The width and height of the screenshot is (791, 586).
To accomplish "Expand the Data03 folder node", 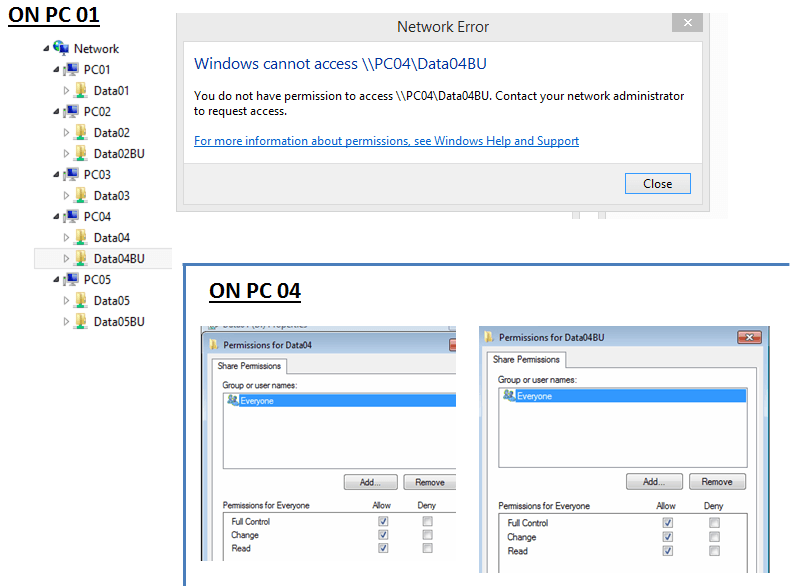I will point(66,195).
